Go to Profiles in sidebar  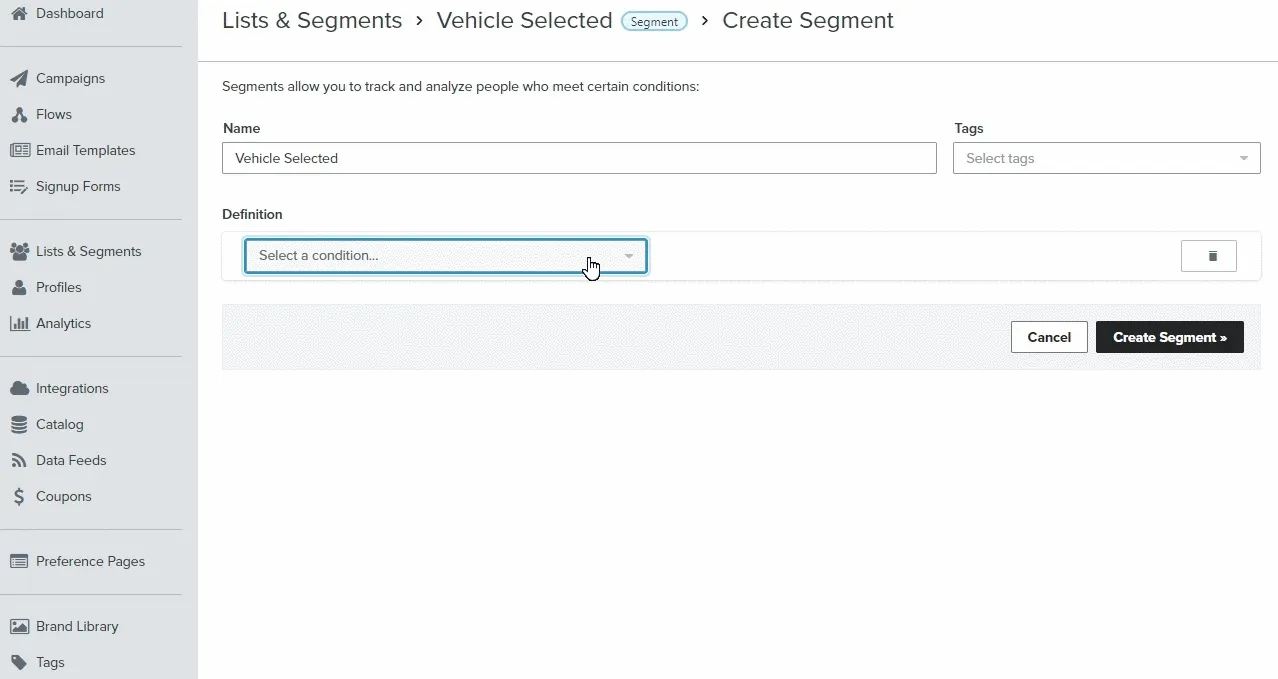[58, 288]
